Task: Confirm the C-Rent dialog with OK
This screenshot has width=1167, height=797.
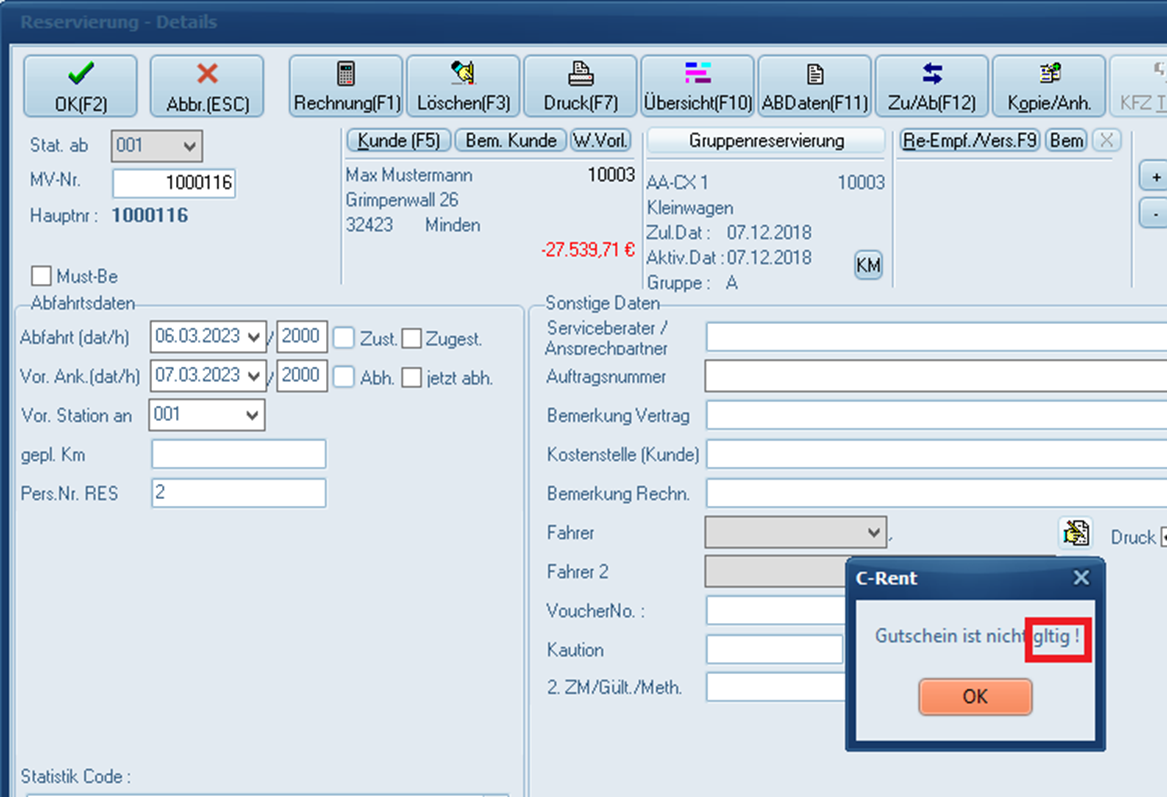Action: tap(974, 697)
